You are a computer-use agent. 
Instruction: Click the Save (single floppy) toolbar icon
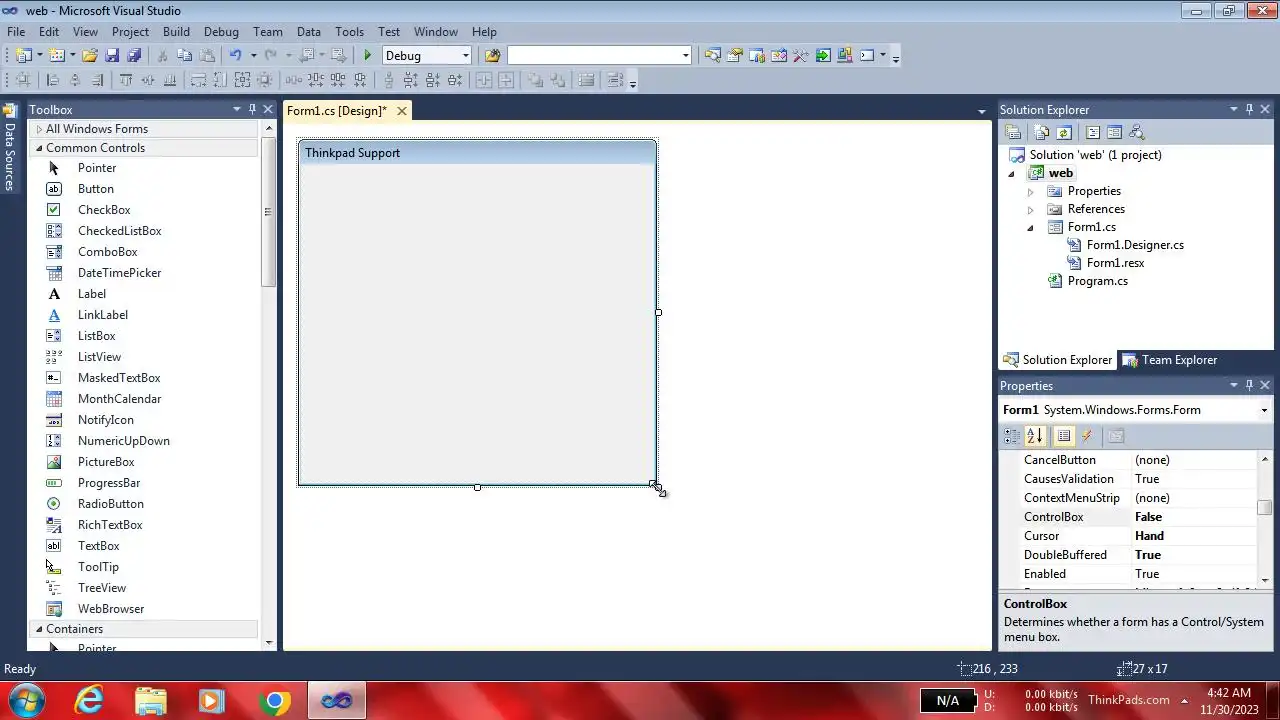(112, 56)
